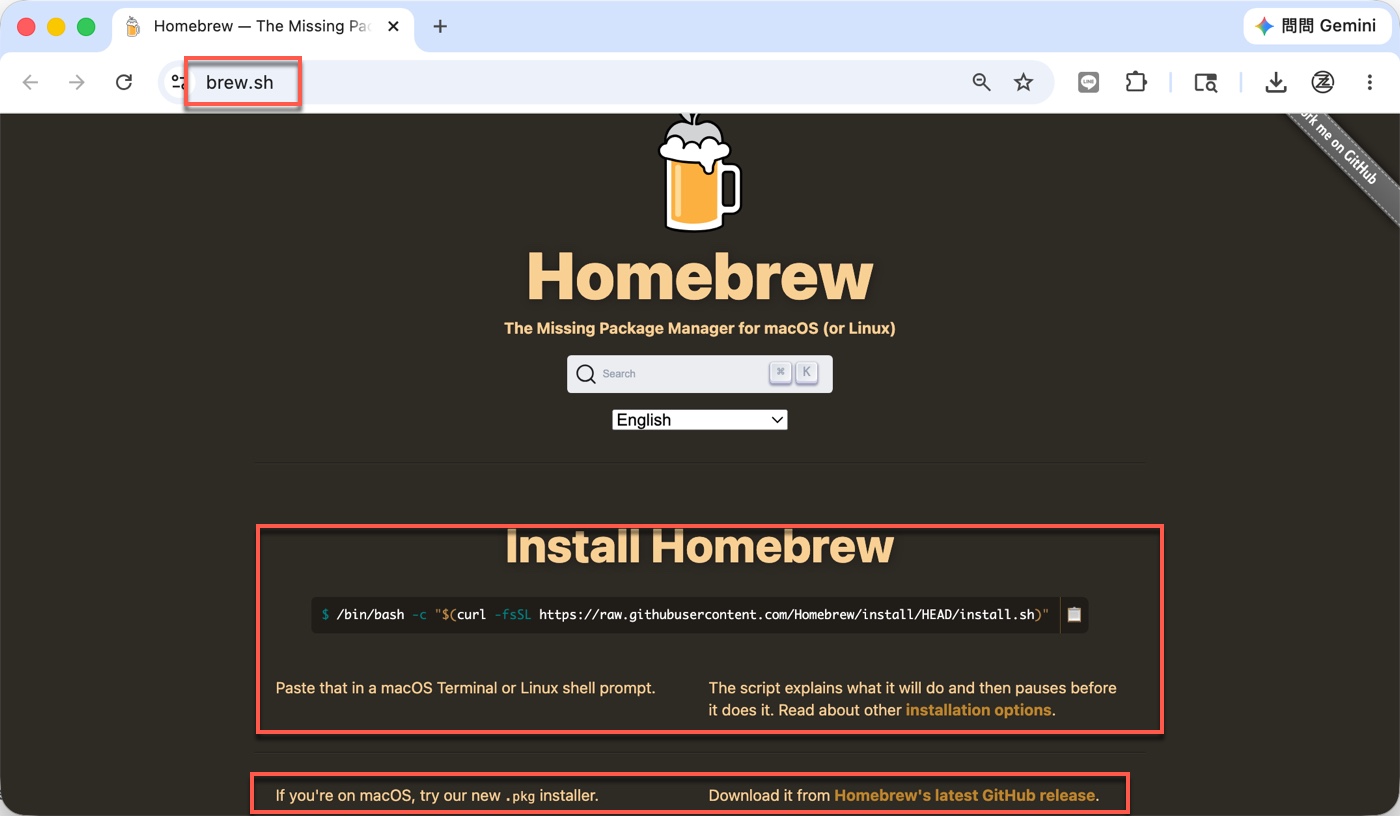Viewport: 1400px width, 816px height.
Task: Open Homebrew's latest GitHub release link
Action: coord(964,796)
